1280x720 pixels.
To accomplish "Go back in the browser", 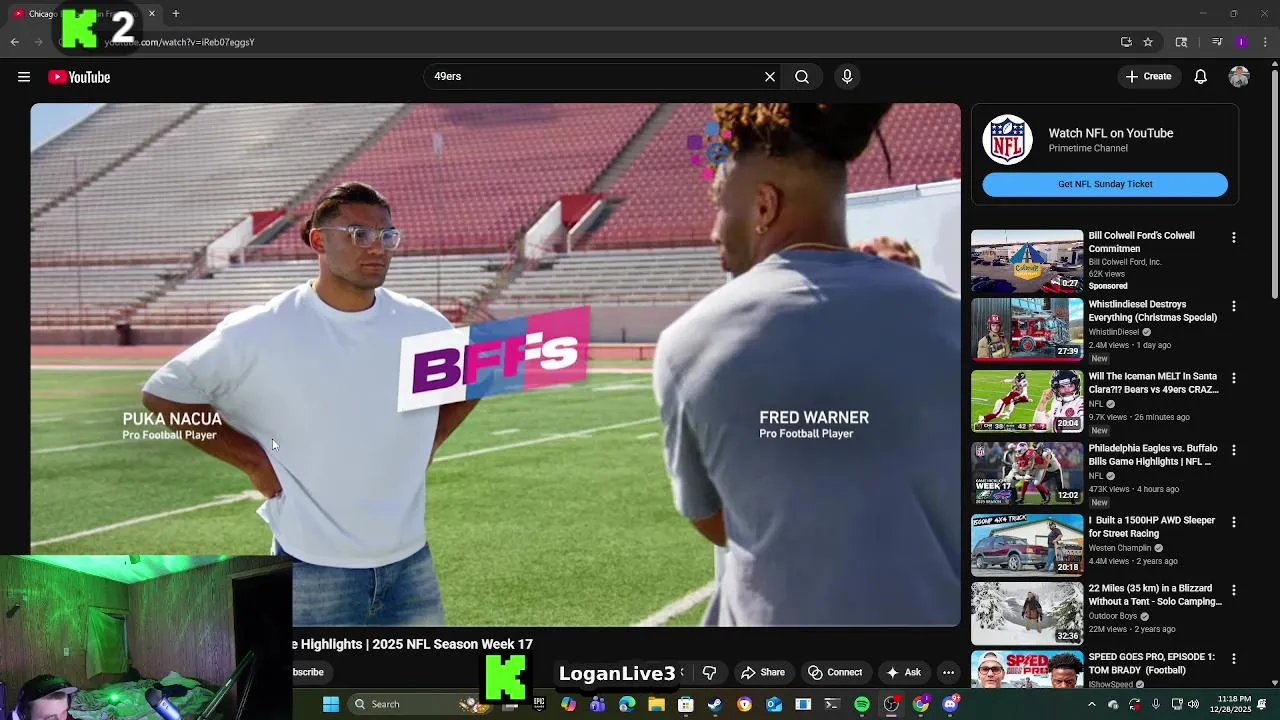I will (14, 42).
